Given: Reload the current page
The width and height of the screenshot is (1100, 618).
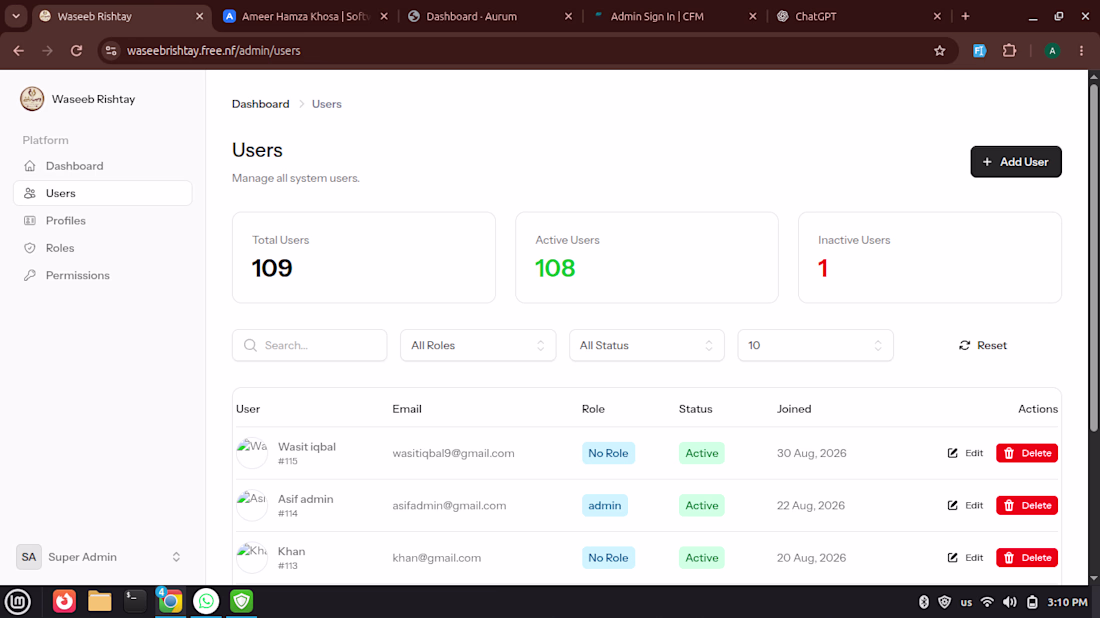Looking at the screenshot, I should click(x=76, y=51).
